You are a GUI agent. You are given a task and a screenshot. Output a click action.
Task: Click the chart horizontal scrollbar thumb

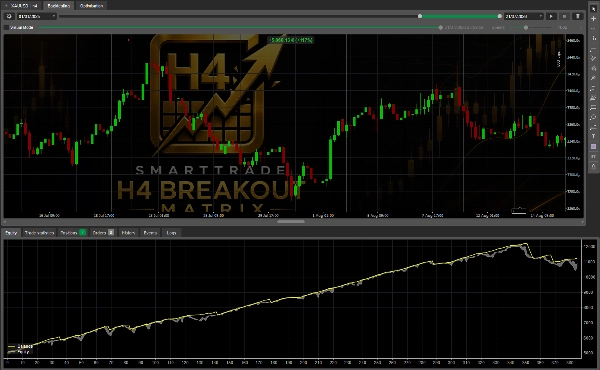[291, 222]
